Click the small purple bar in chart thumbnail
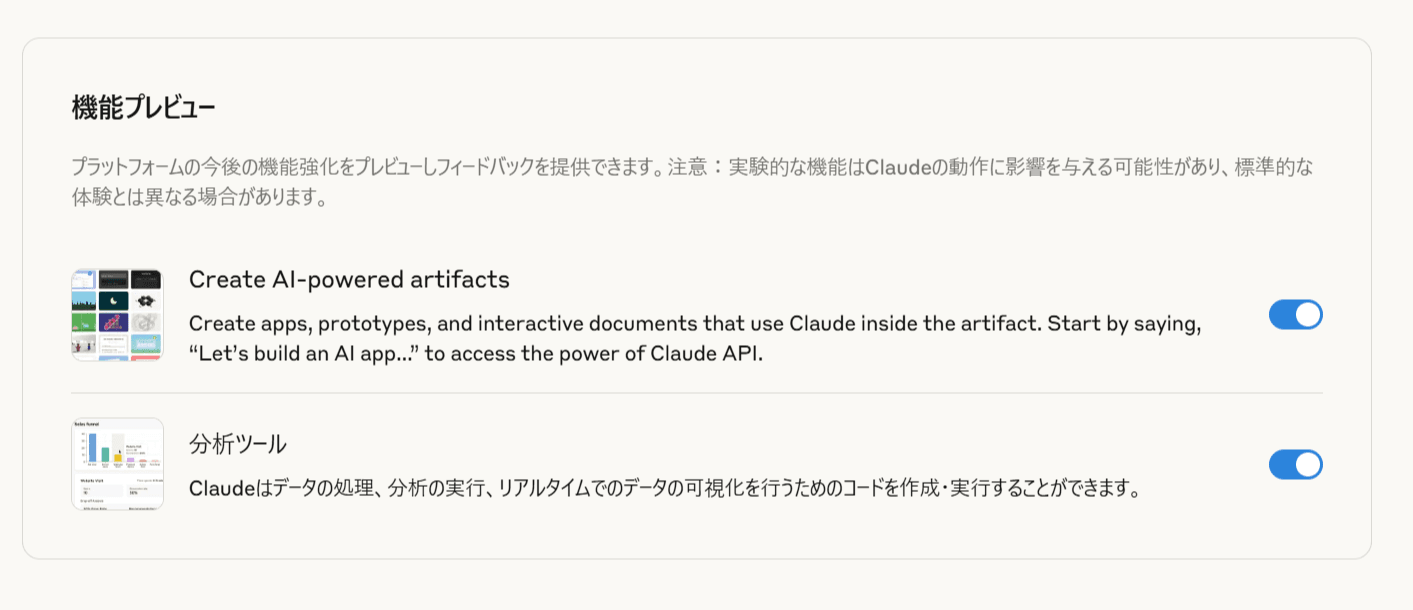Screen dimensions: 1413x610 click(130, 461)
